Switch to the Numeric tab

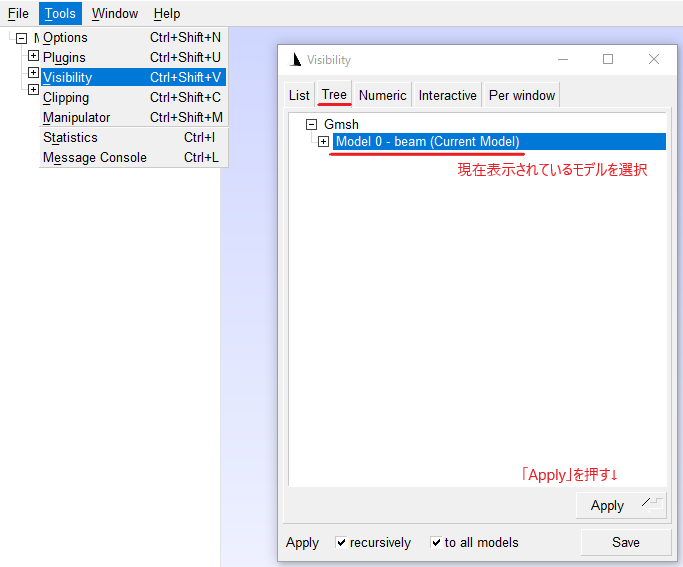(x=382, y=95)
